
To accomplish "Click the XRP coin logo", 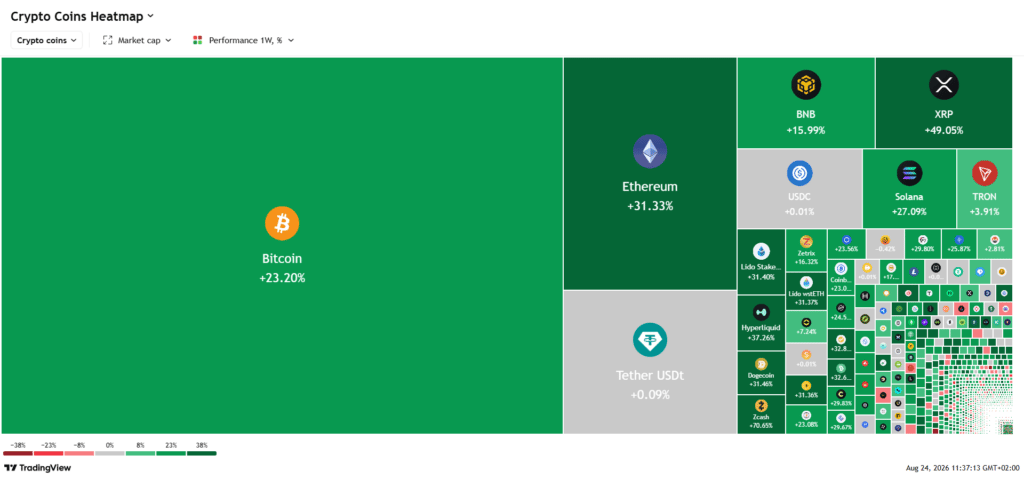I will pyautogui.click(x=943, y=84).
